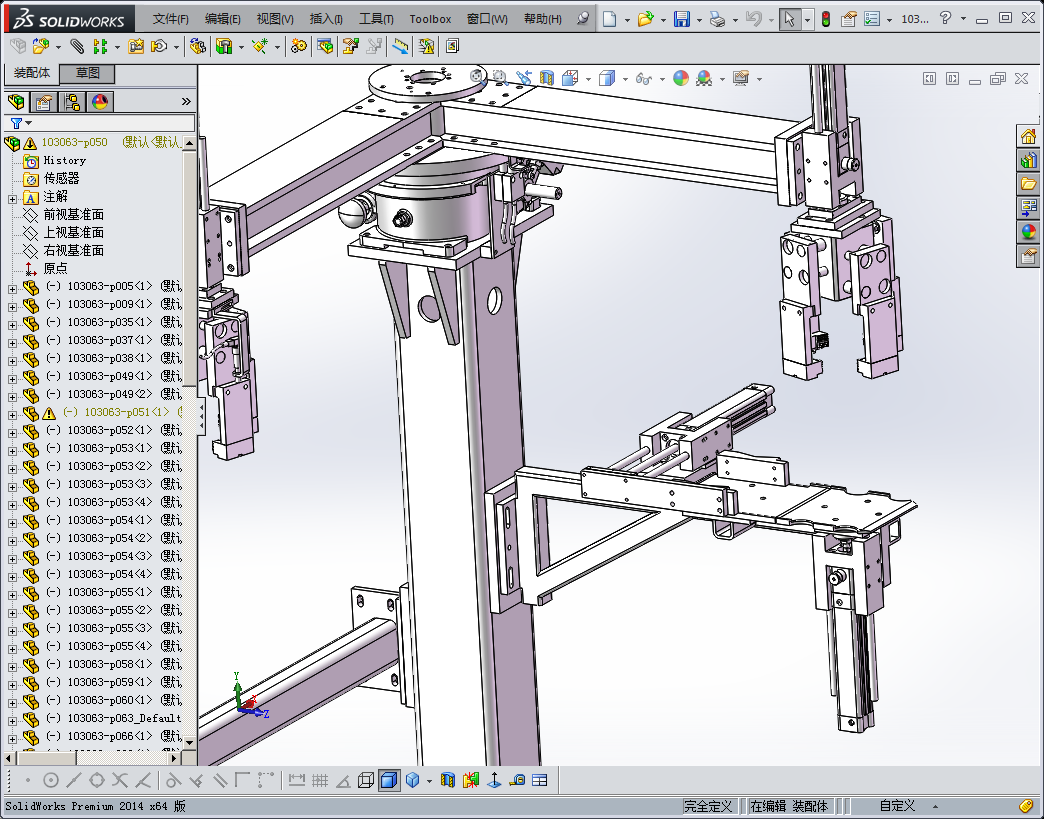Open the Design Library task pane icon
This screenshot has height=819, width=1044.
1028,160
